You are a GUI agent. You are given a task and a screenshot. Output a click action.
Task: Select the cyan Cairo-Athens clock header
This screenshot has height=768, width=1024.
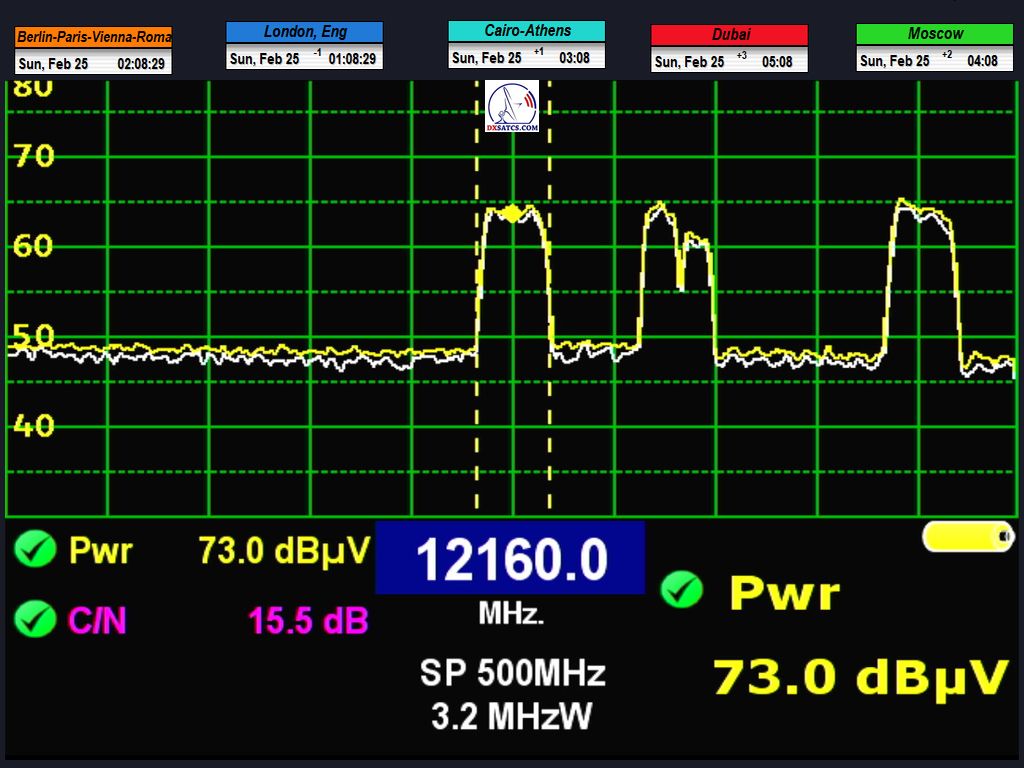click(526, 31)
